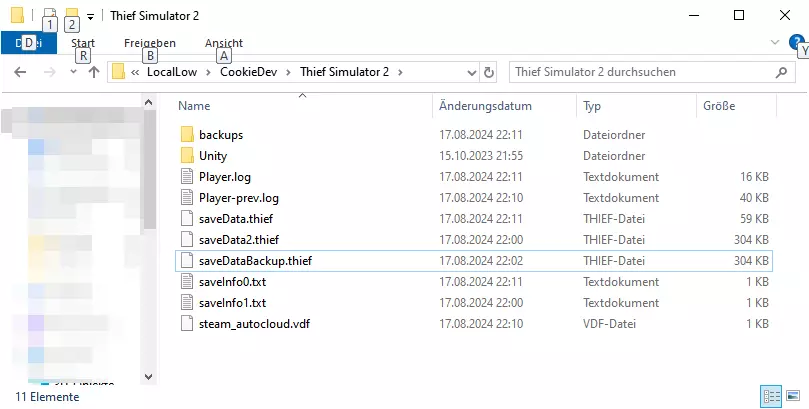The width and height of the screenshot is (809, 409).
Task: Open the recent locations dropdown arrow
Action: tap(73, 72)
